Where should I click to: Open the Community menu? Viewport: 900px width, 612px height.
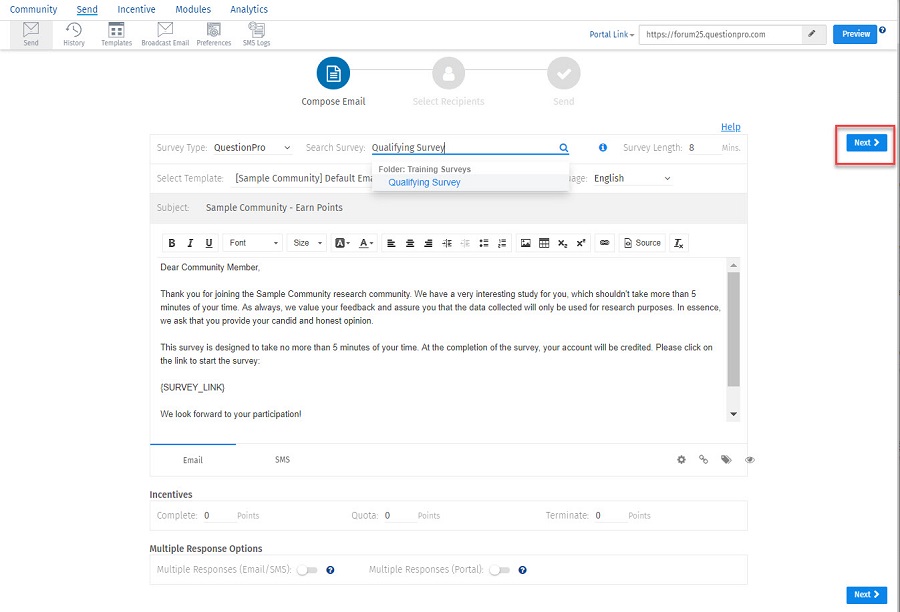pyautogui.click(x=33, y=9)
